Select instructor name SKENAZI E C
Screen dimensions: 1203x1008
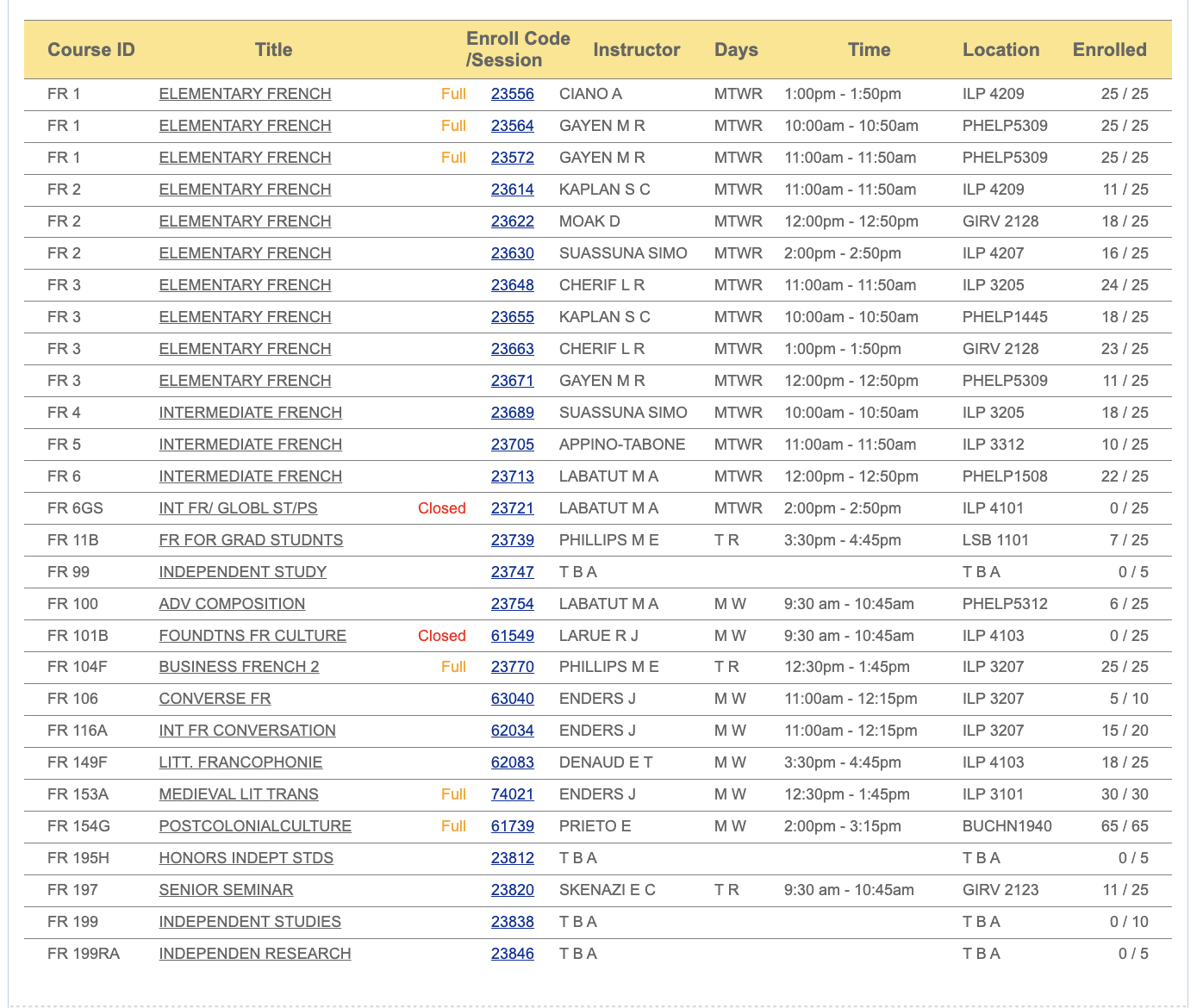click(608, 890)
